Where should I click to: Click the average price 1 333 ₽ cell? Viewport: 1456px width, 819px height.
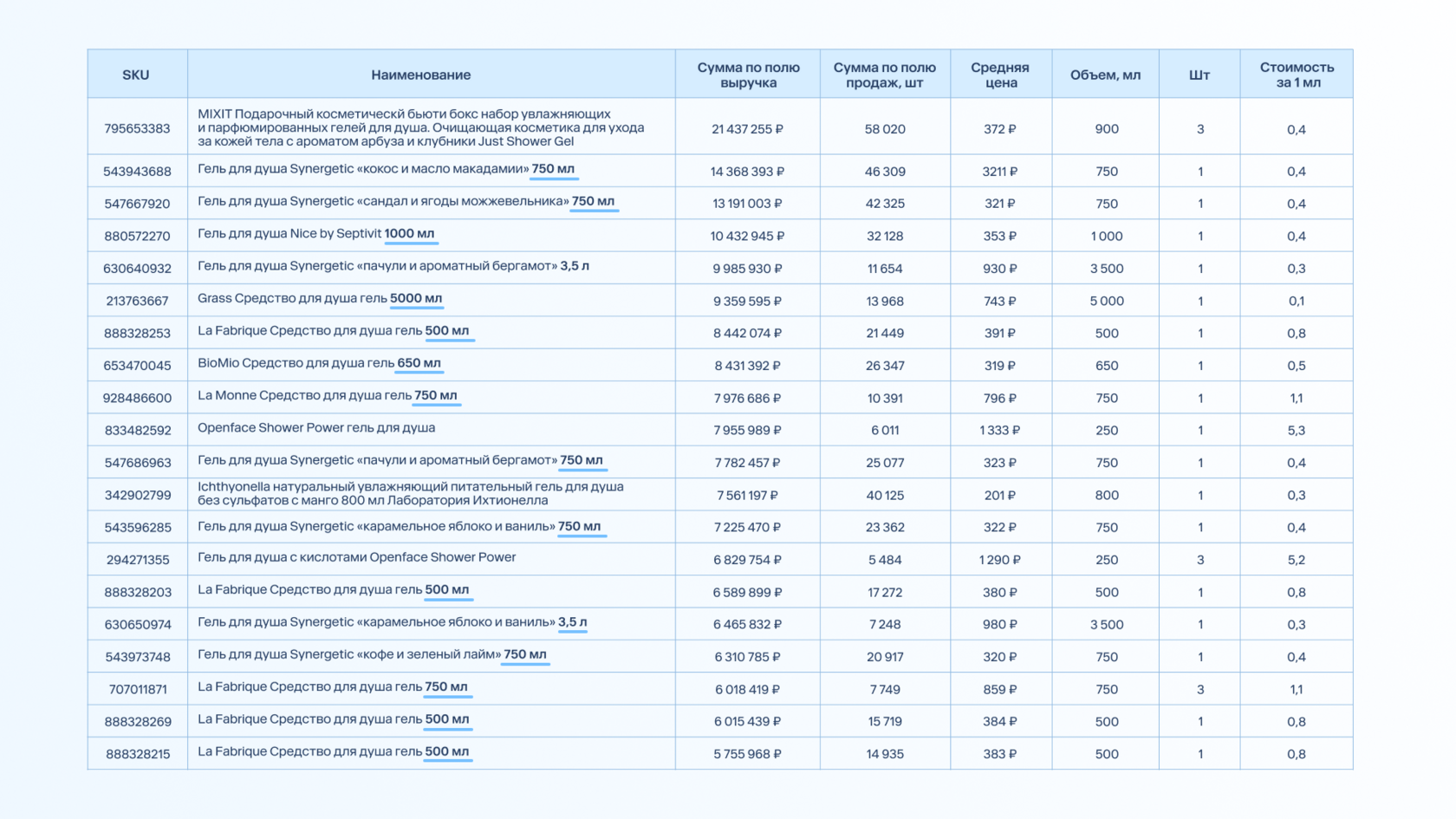click(x=1000, y=431)
